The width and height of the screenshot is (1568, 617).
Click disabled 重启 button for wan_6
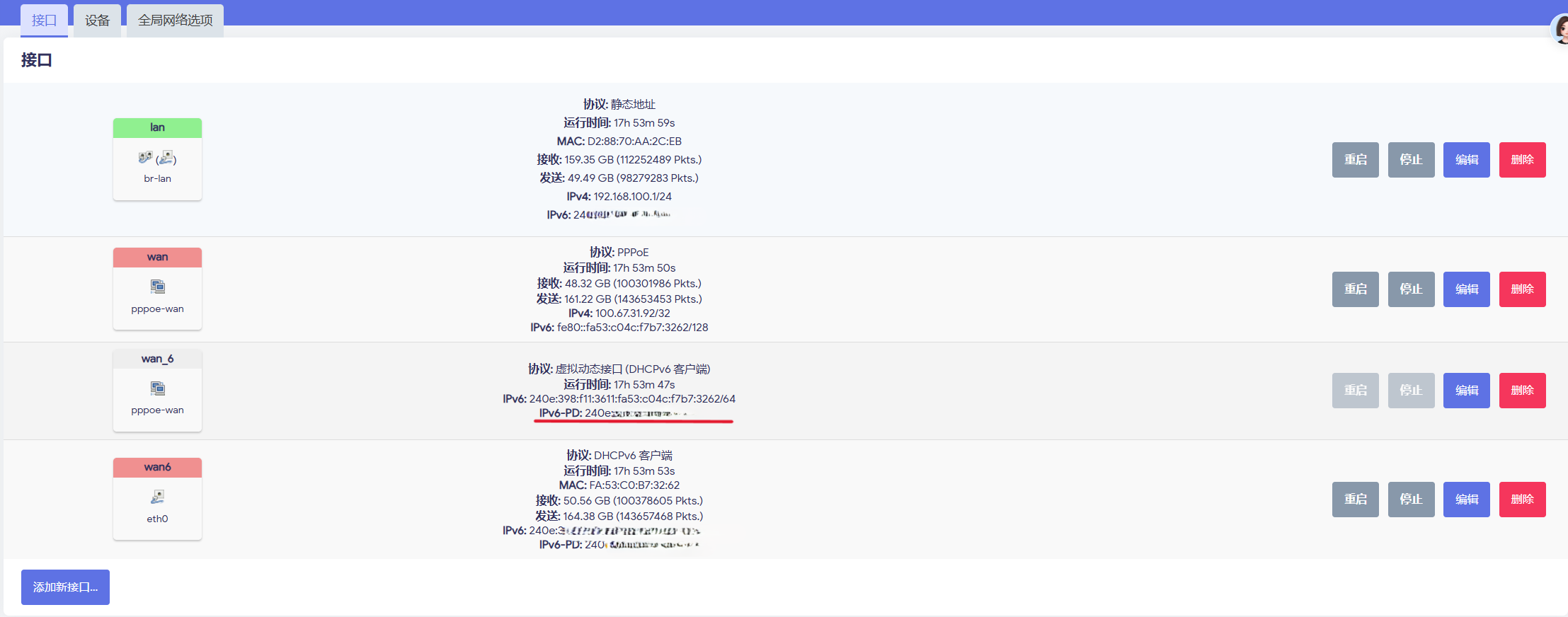(x=1355, y=391)
